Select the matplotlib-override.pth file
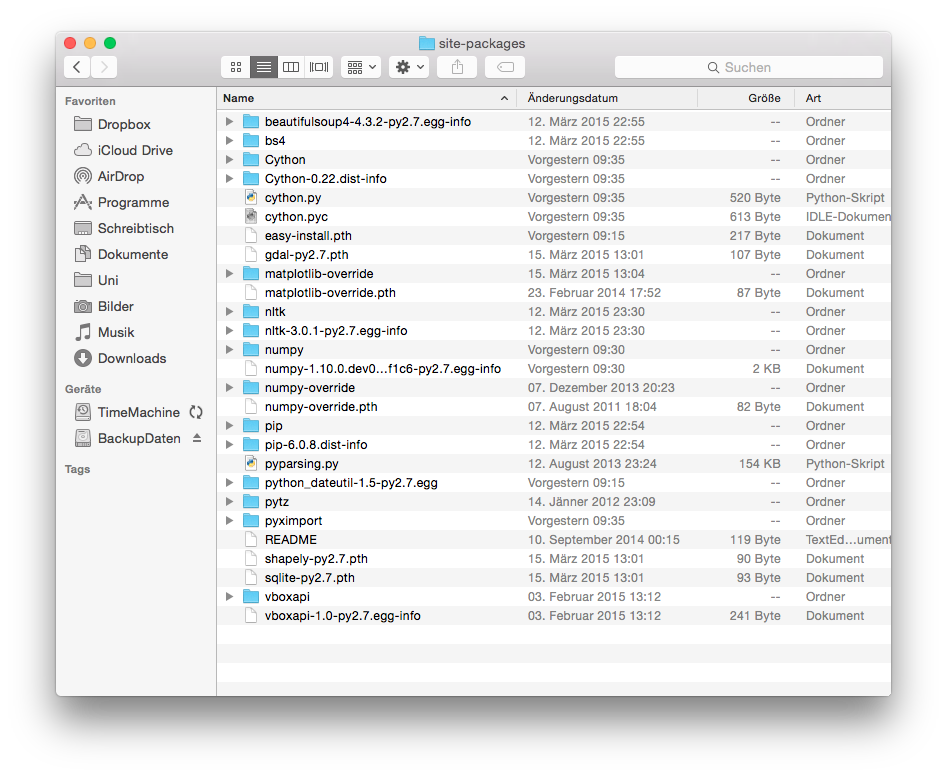This screenshot has height=776, width=947. pos(553,293)
